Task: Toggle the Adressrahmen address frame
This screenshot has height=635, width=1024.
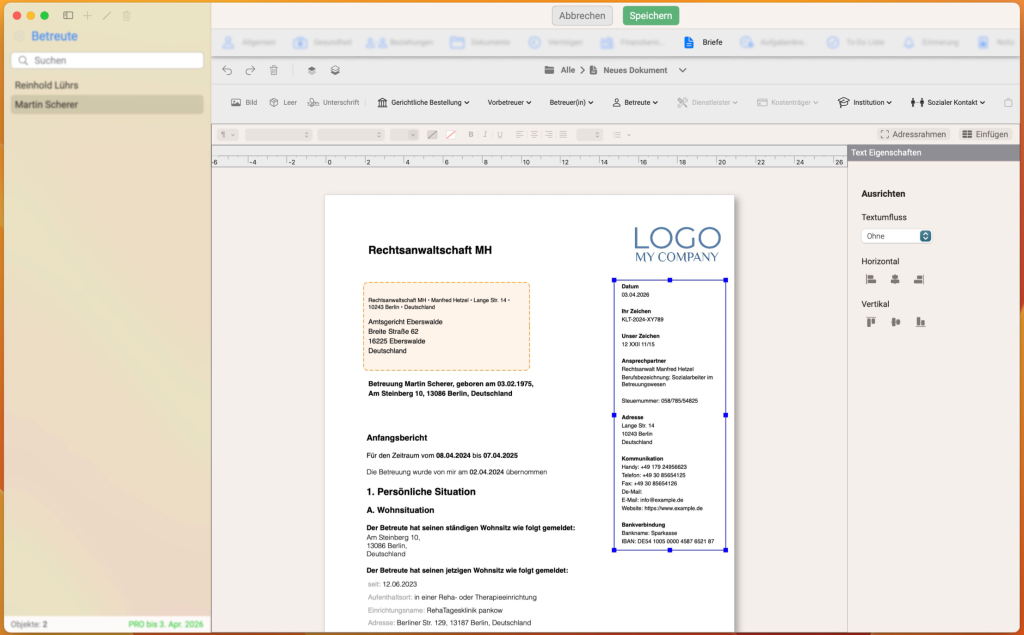Action: 912,134
